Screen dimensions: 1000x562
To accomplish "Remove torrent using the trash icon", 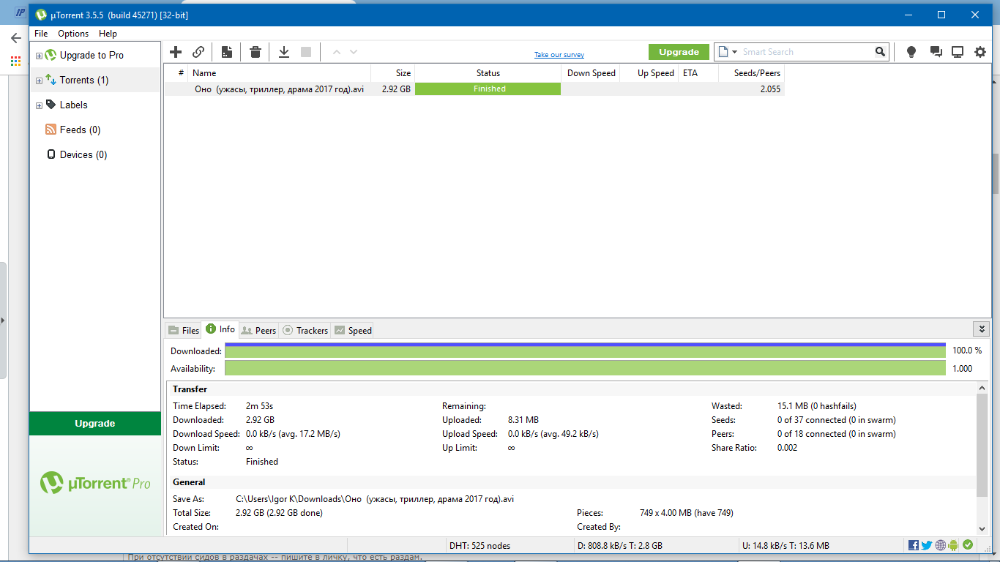I will tap(256, 52).
